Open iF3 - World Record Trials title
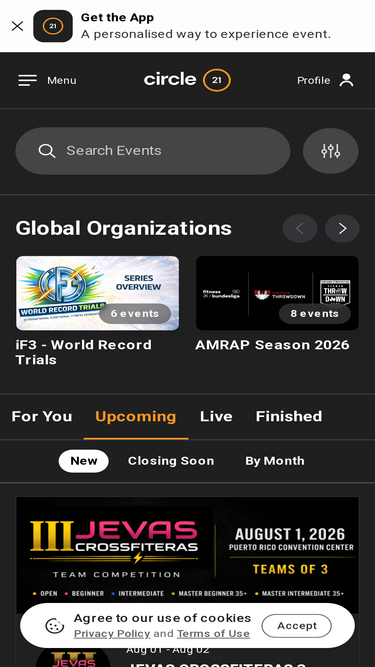The height and width of the screenshot is (667, 375). (83, 352)
